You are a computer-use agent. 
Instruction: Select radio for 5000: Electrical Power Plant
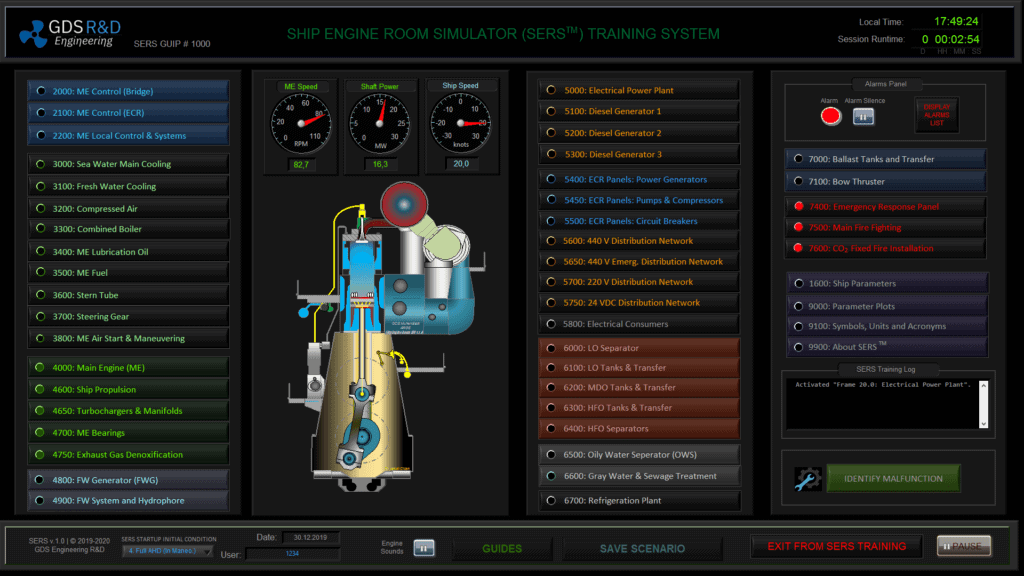(551, 90)
